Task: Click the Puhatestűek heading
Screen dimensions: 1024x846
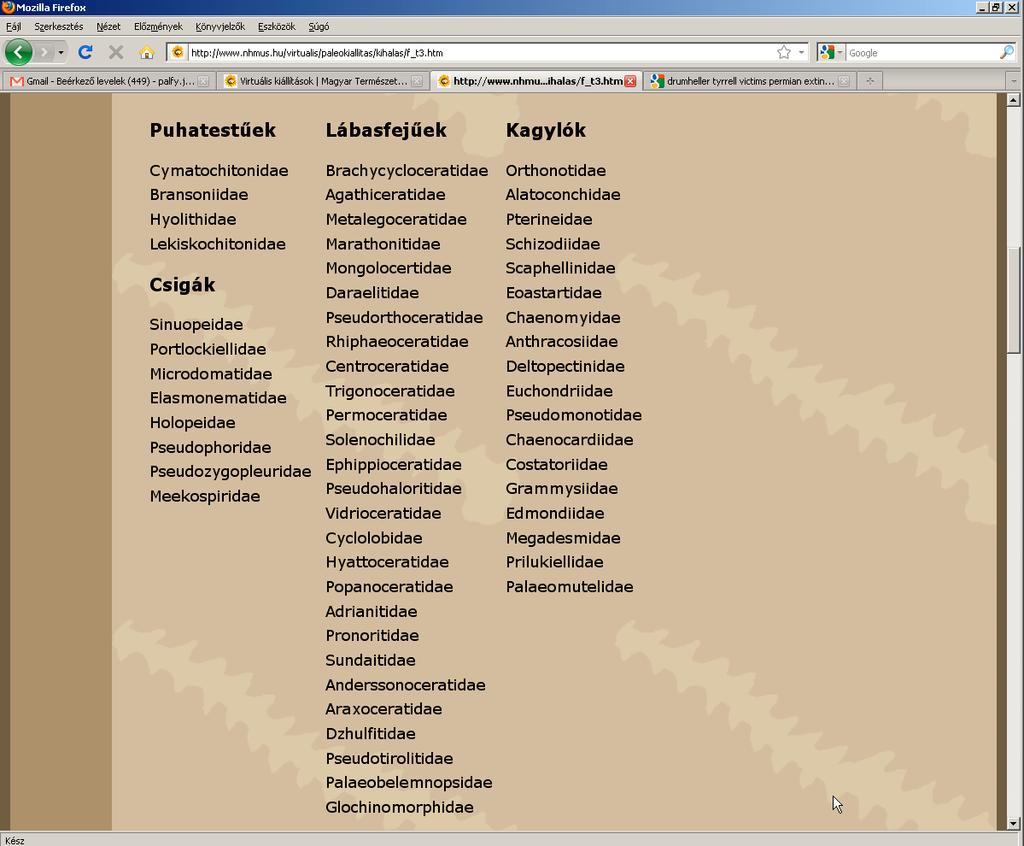Action: (x=213, y=130)
